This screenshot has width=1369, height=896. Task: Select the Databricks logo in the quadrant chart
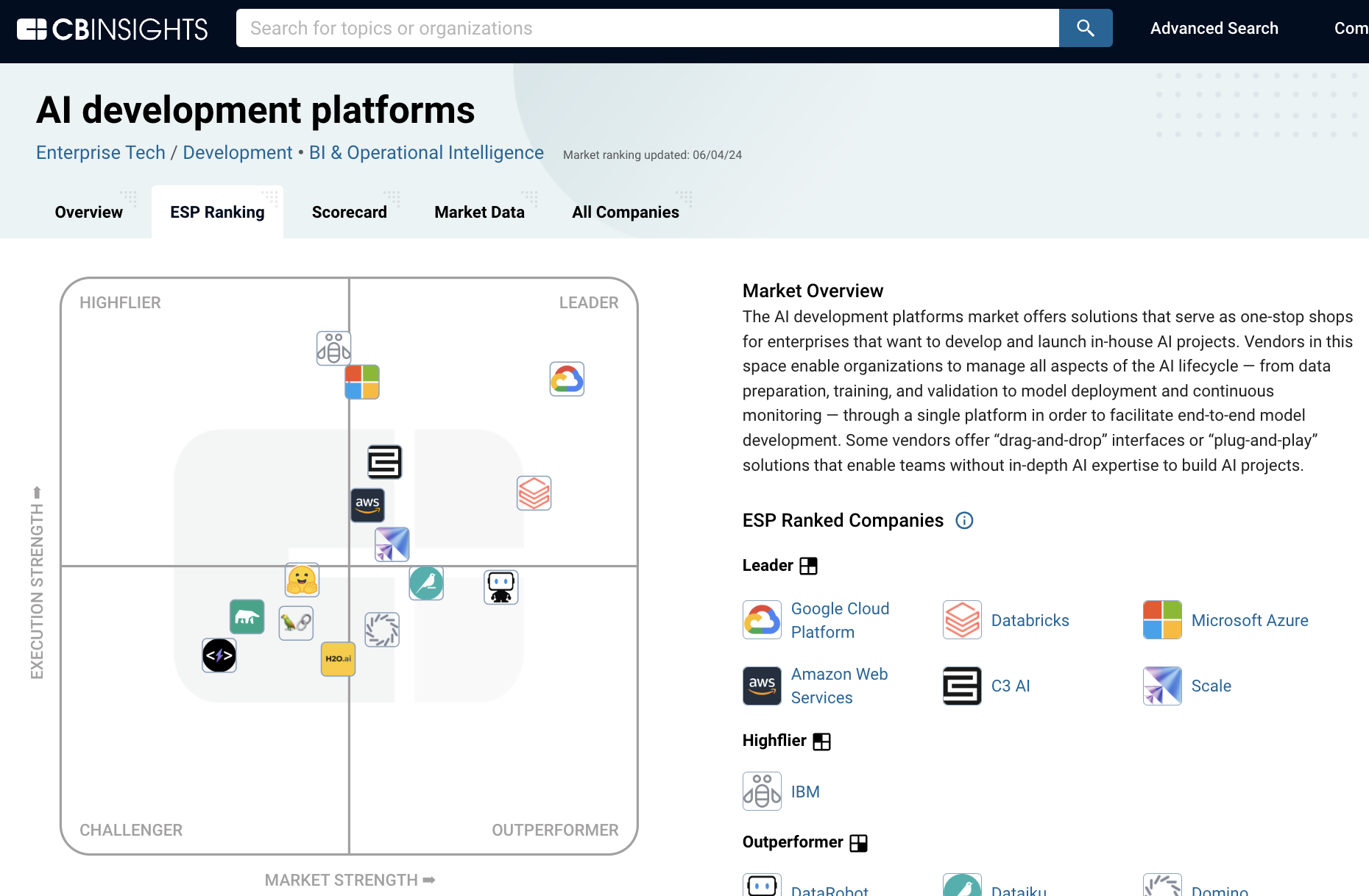click(534, 493)
